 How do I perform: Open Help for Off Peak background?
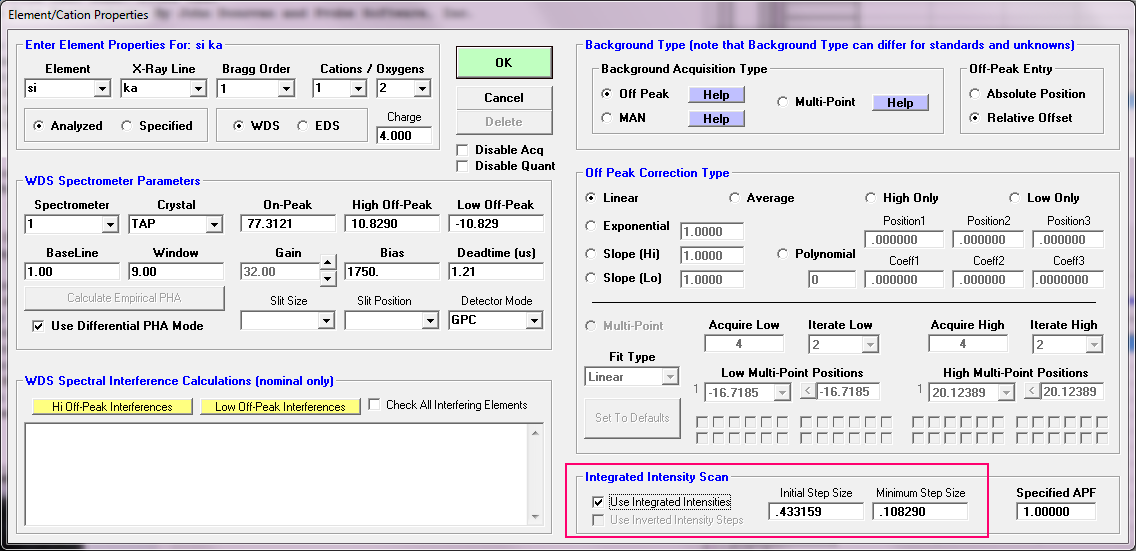point(715,94)
